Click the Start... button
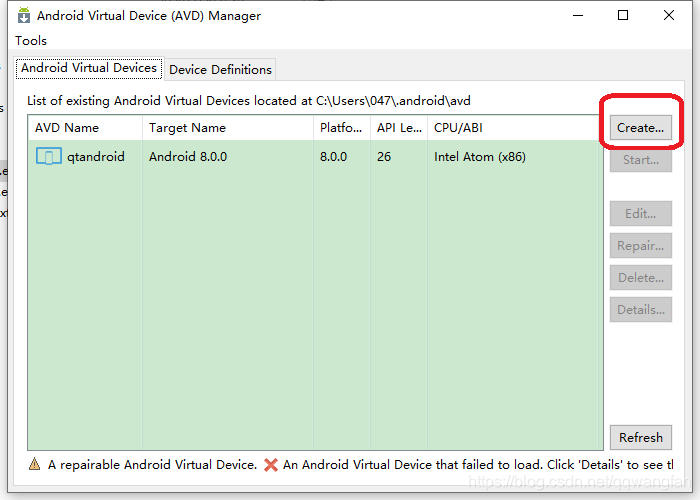This screenshot has width=700, height=500. click(641, 160)
